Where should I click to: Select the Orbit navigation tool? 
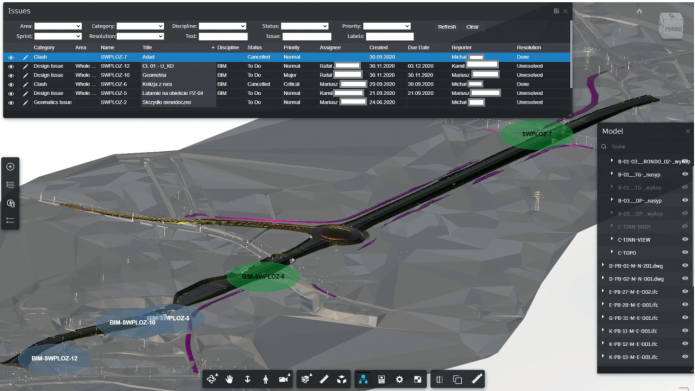(211, 379)
